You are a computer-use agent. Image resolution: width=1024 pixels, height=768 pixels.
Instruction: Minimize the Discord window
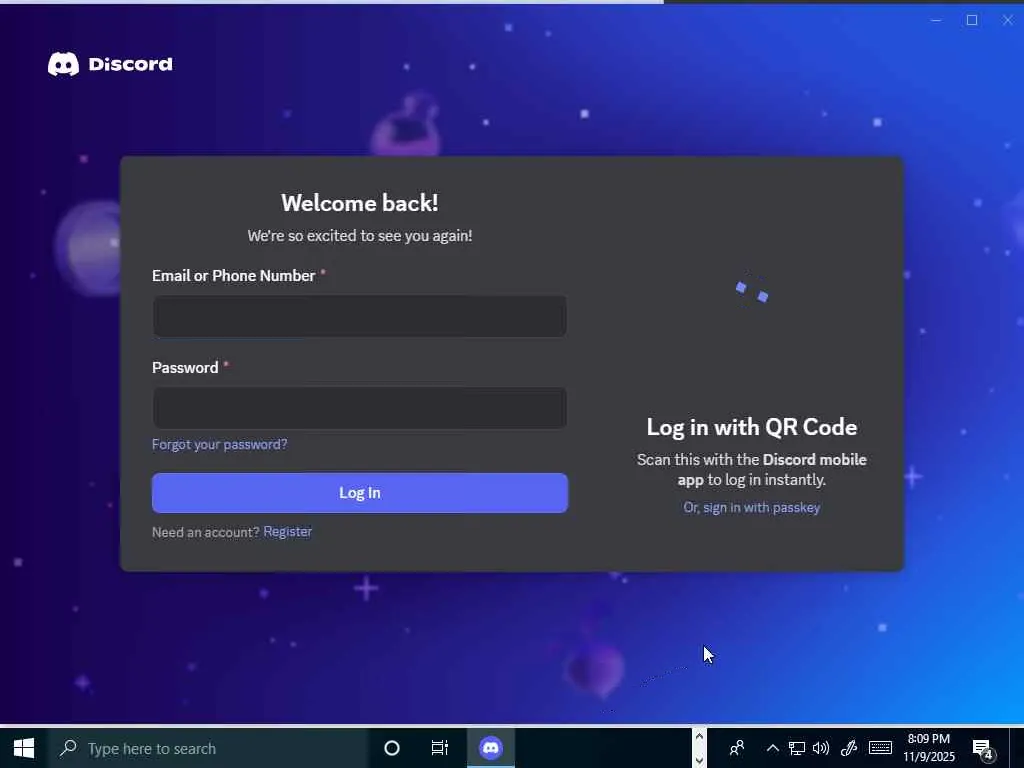936,20
